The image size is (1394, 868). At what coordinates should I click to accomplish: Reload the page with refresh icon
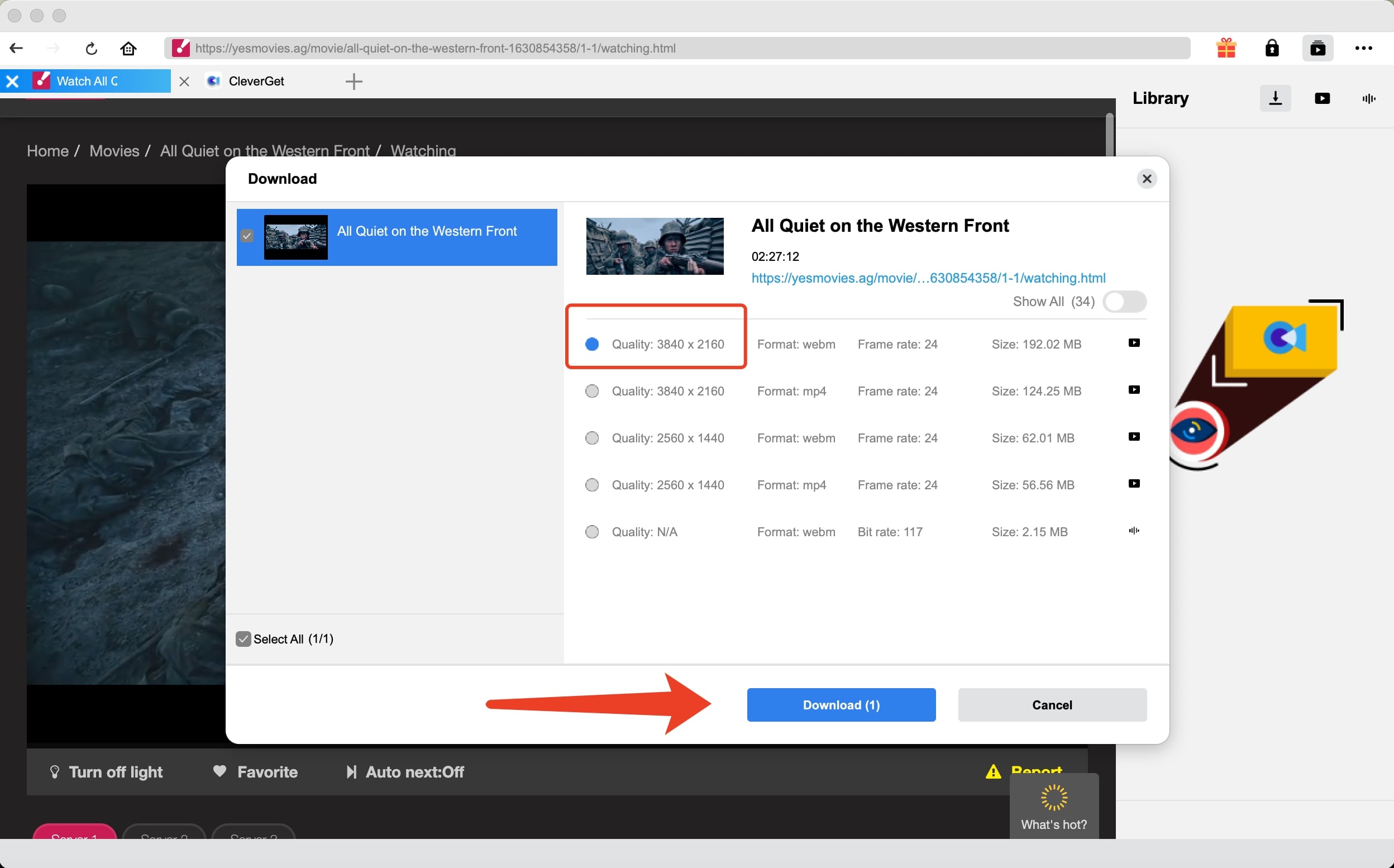[x=91, y=48]
